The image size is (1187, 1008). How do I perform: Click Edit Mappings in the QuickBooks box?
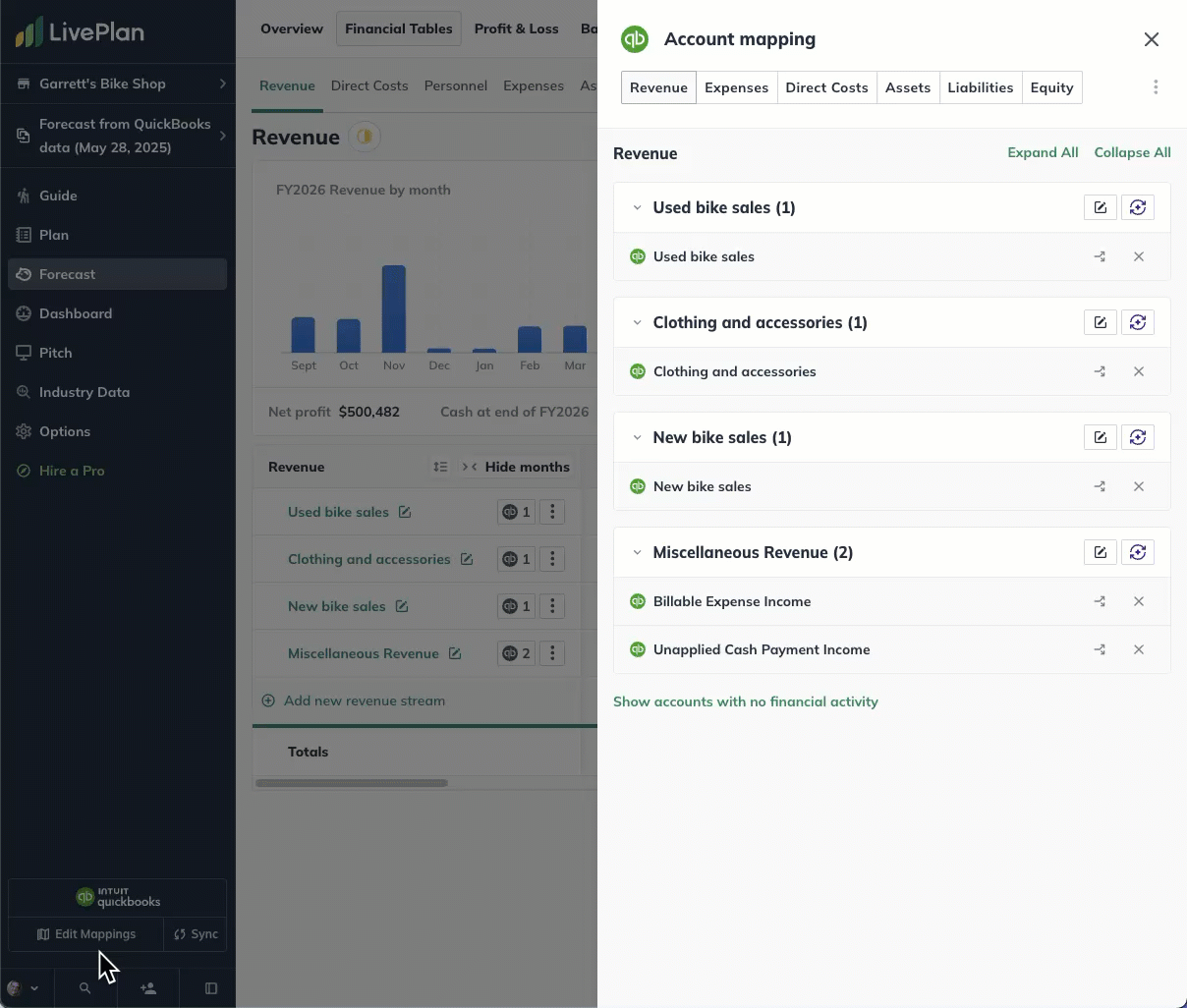tap(86, 934)
